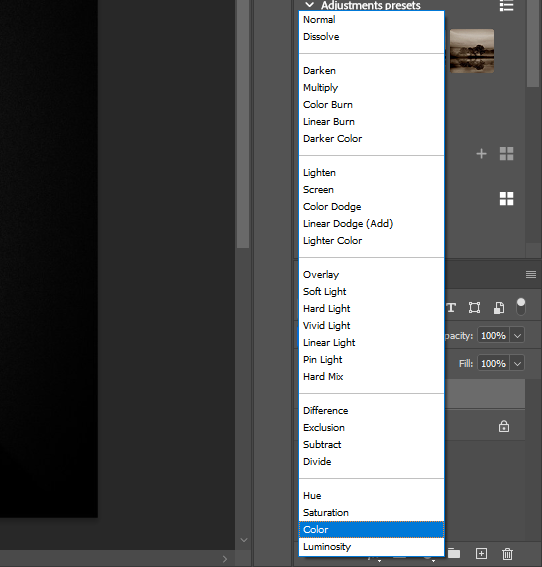Click the white grid view icon

[x=506, y=199]
